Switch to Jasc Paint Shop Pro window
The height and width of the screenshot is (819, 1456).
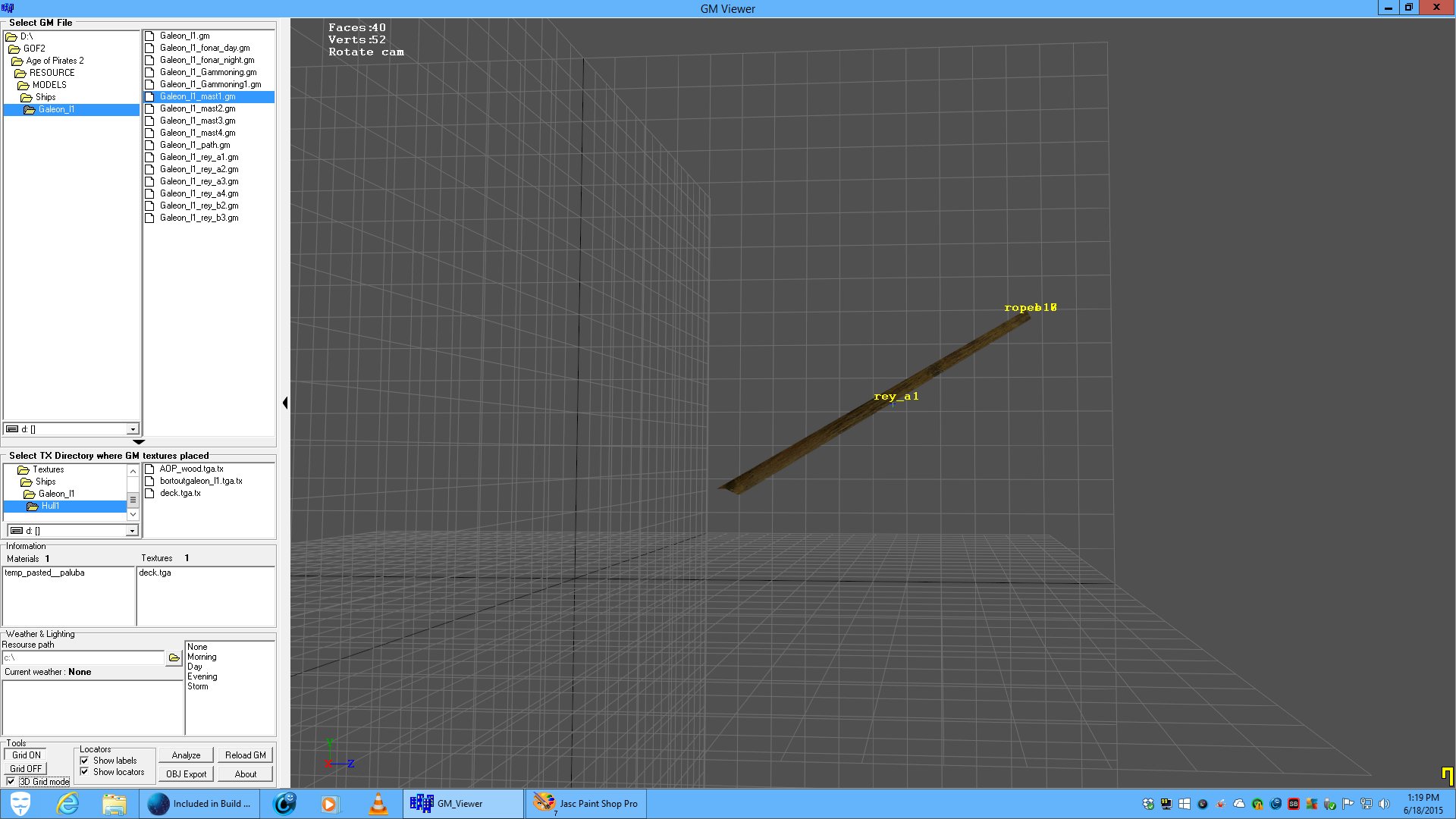tap(585, 804)
